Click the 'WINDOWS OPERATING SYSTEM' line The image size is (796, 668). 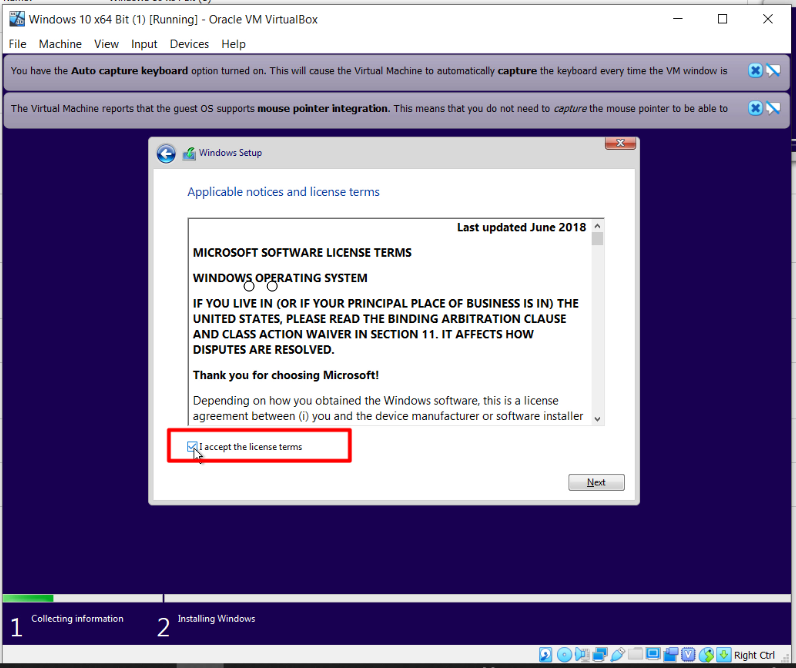pos(280,278)
